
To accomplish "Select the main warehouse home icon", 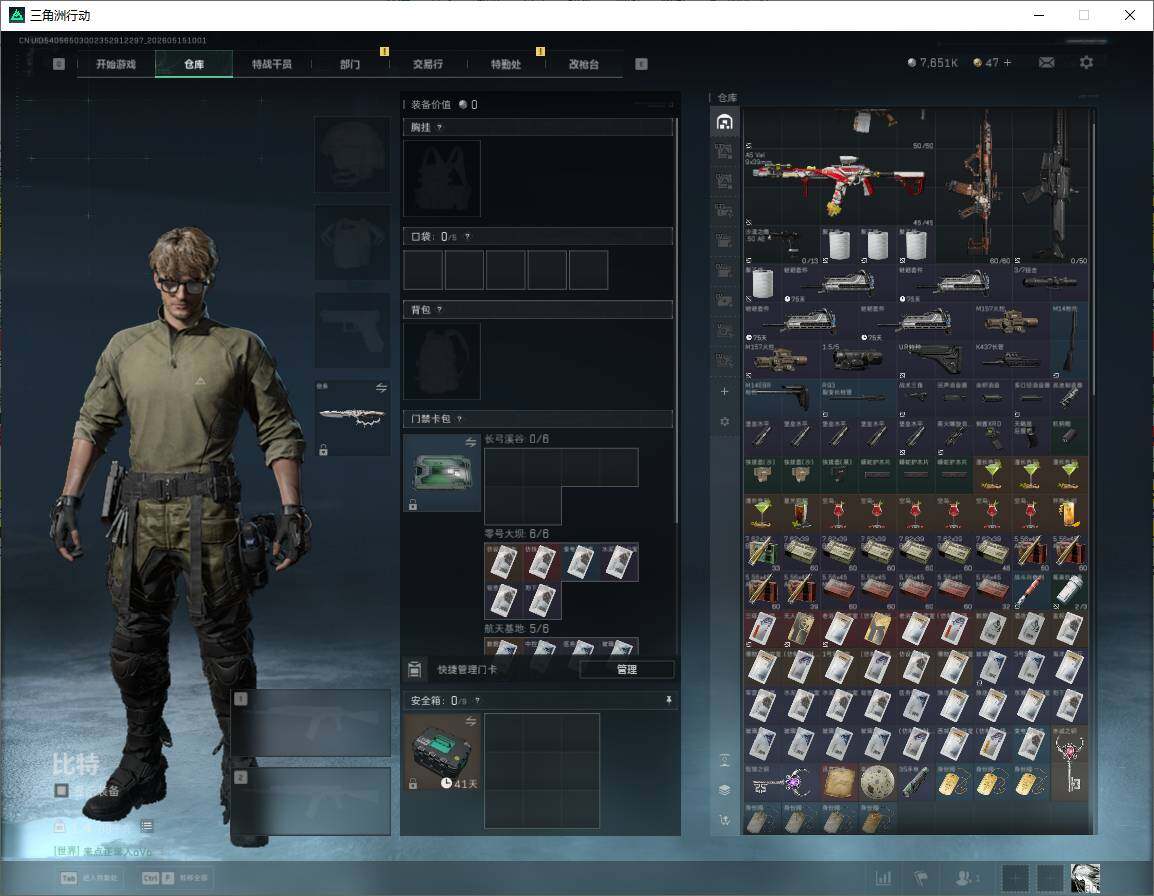I will pyautogui.click(x=724, y=122).
